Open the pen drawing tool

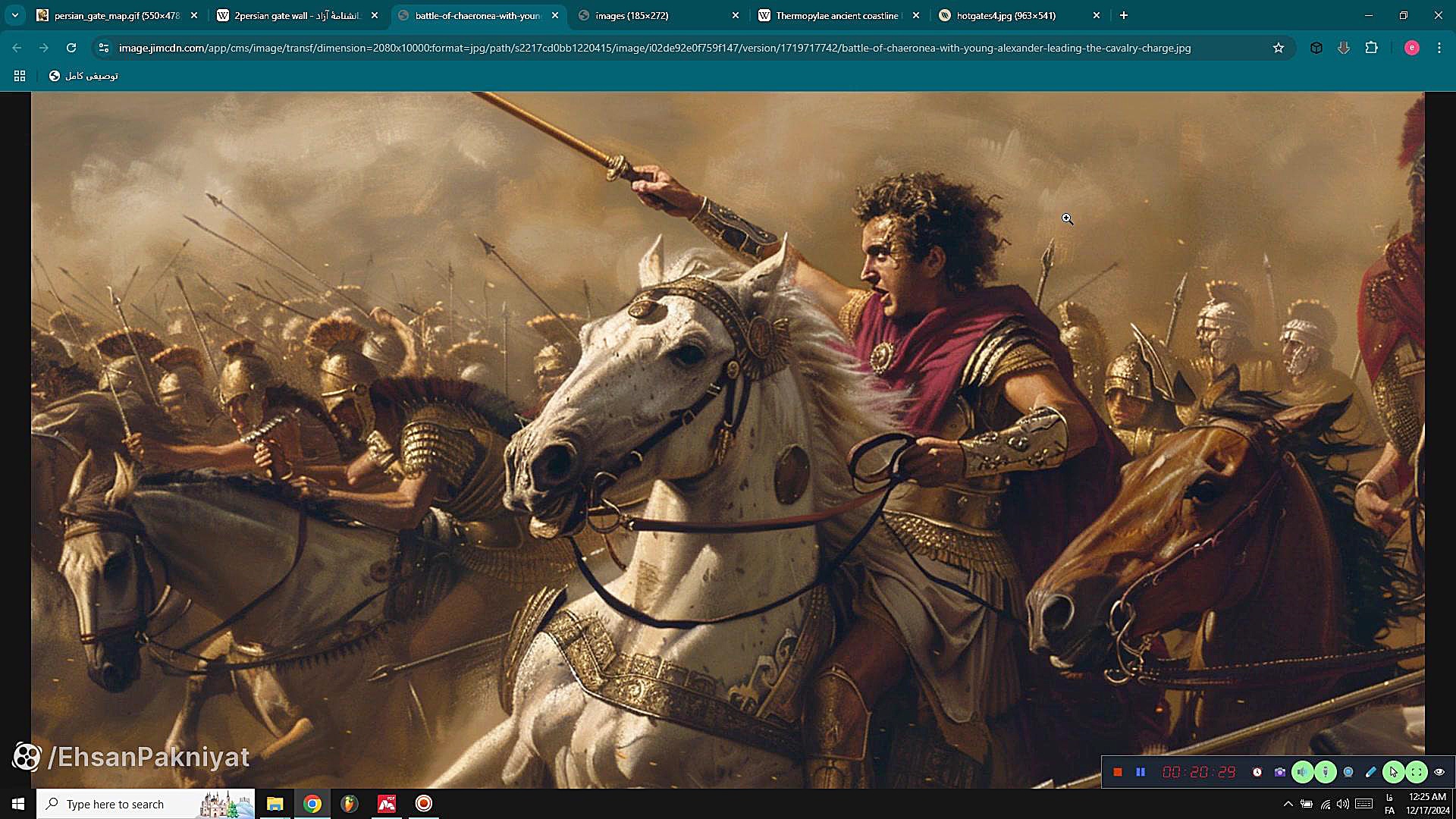pyautogui.click(x=1370, y=772)
